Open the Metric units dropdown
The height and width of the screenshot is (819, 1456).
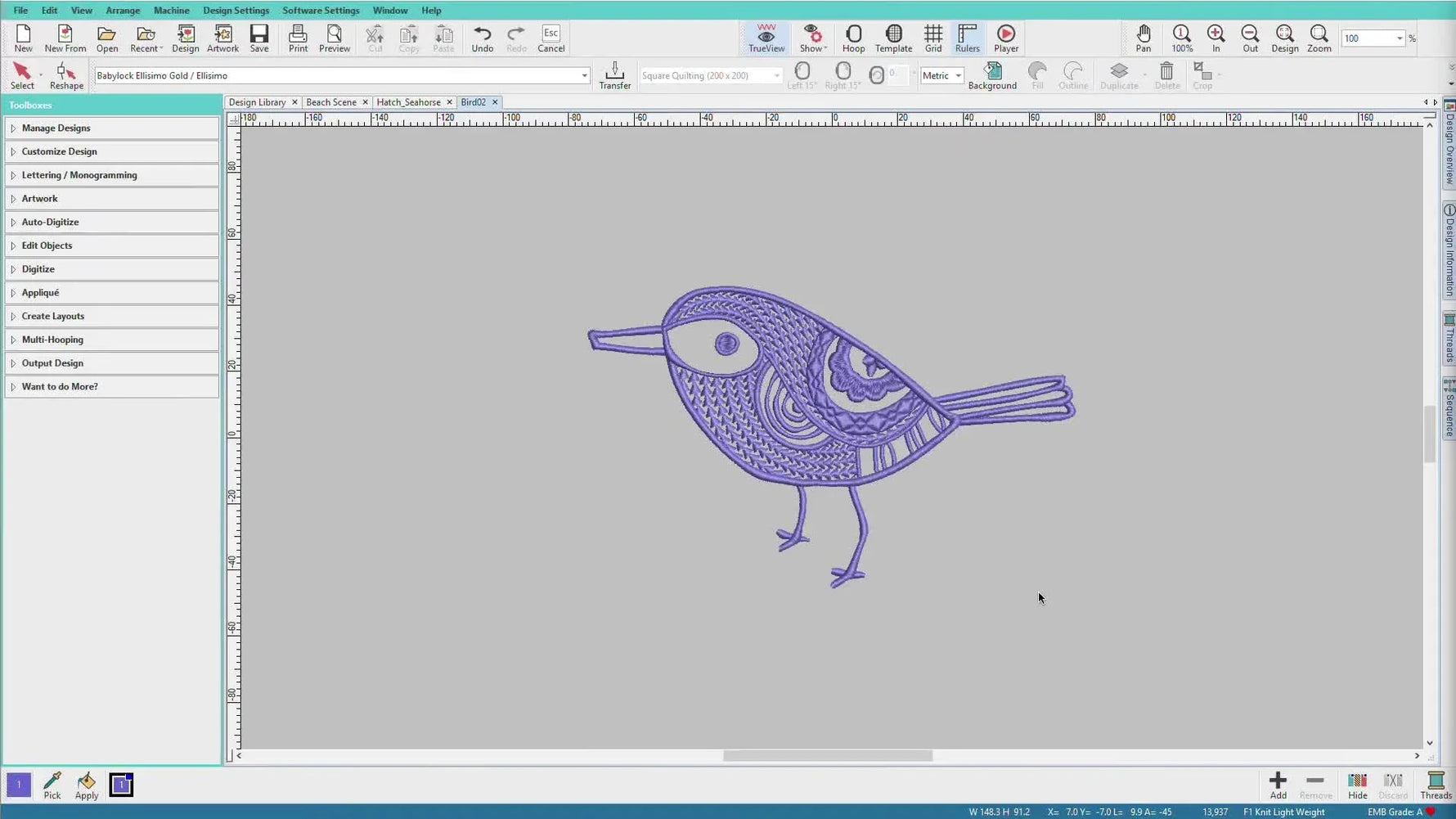click(958, 75)
